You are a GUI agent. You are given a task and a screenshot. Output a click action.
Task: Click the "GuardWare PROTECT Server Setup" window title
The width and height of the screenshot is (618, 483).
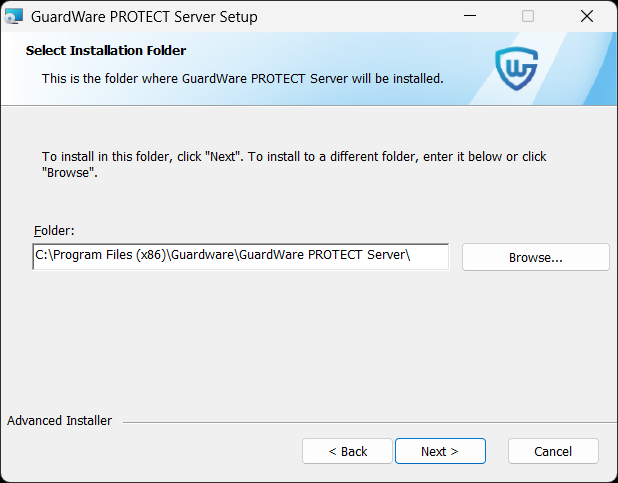point(145,16)
